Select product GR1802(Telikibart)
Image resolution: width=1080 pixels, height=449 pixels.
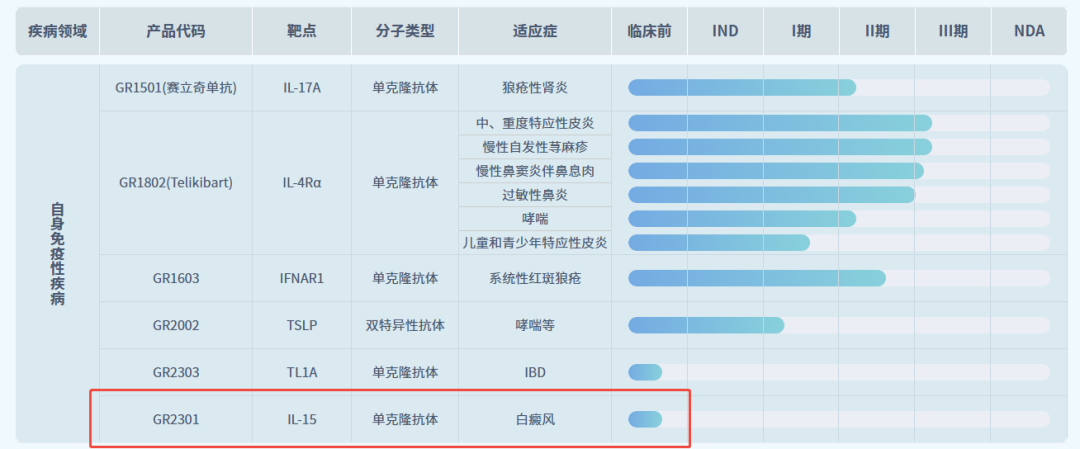tap(176, 182)
